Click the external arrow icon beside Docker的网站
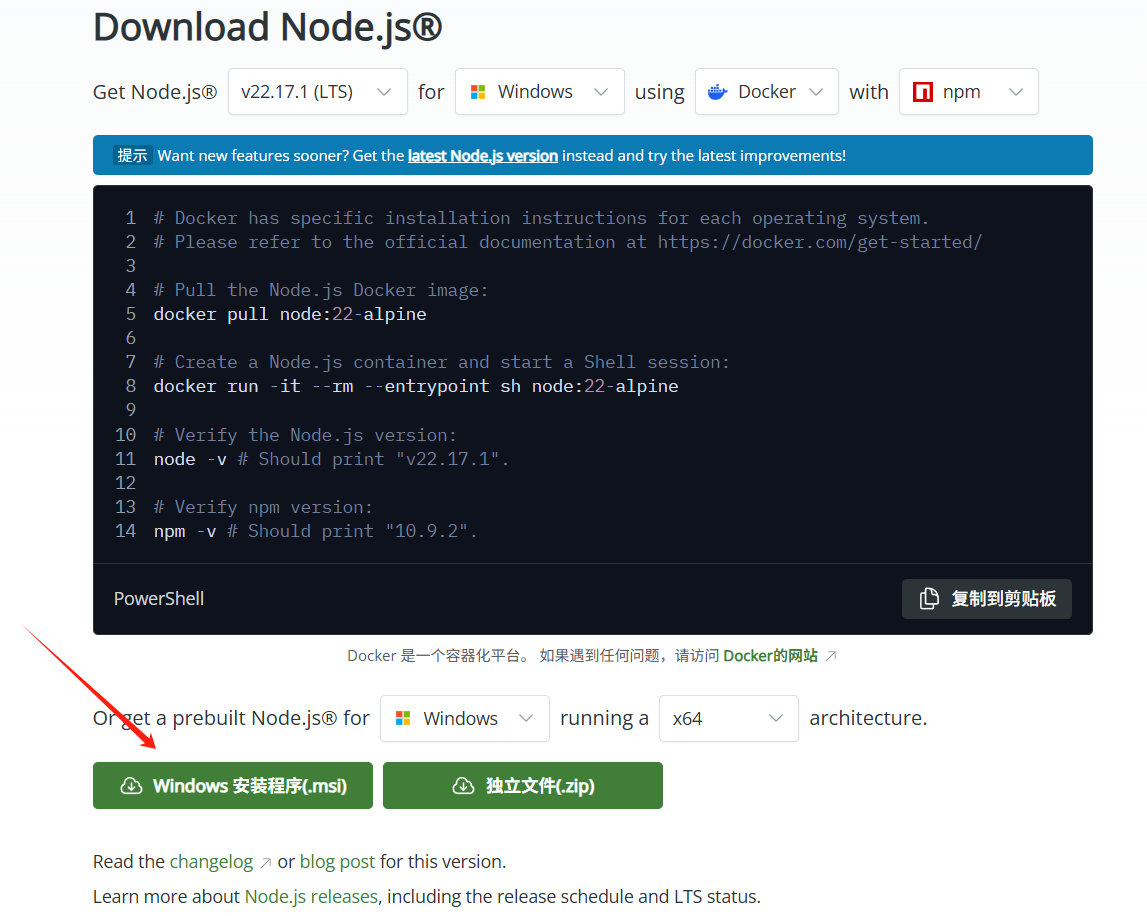1147x916 pixels. click(x=830, y=656)
